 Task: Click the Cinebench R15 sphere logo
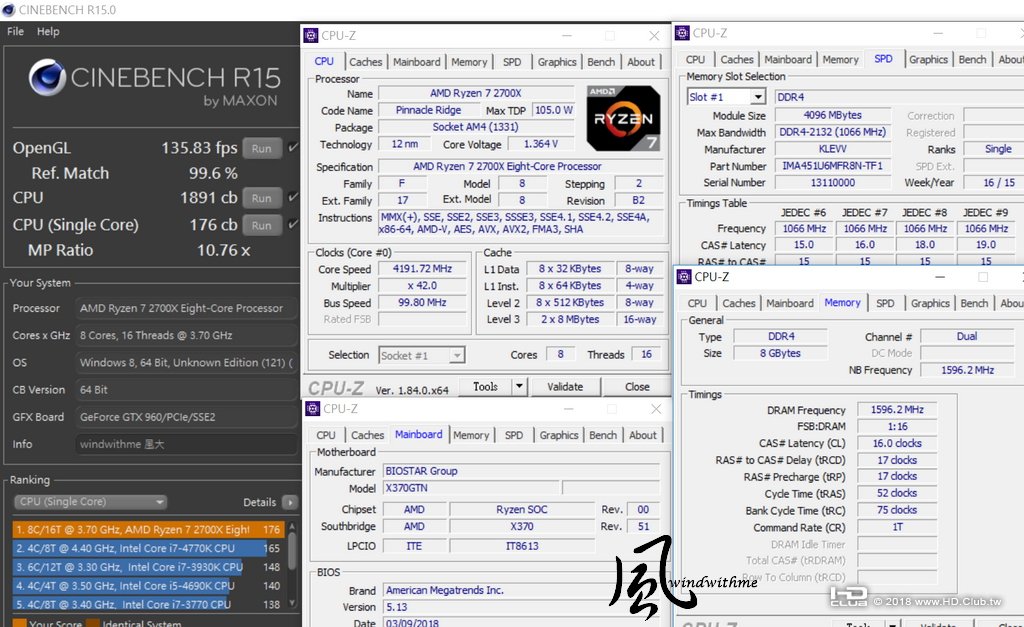pos(47,77)
